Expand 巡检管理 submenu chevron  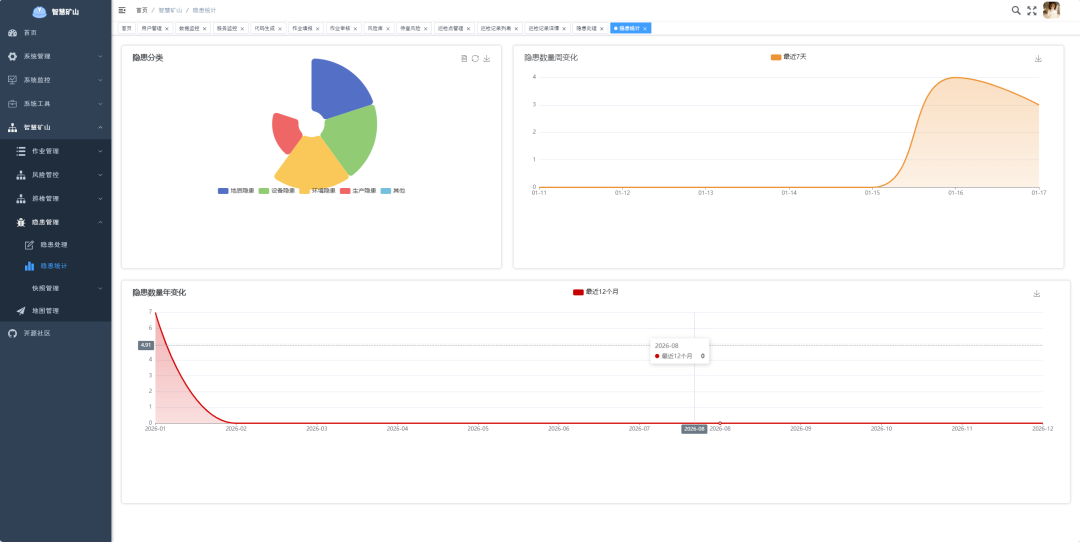pyautogui.click(x=100, y=198)
